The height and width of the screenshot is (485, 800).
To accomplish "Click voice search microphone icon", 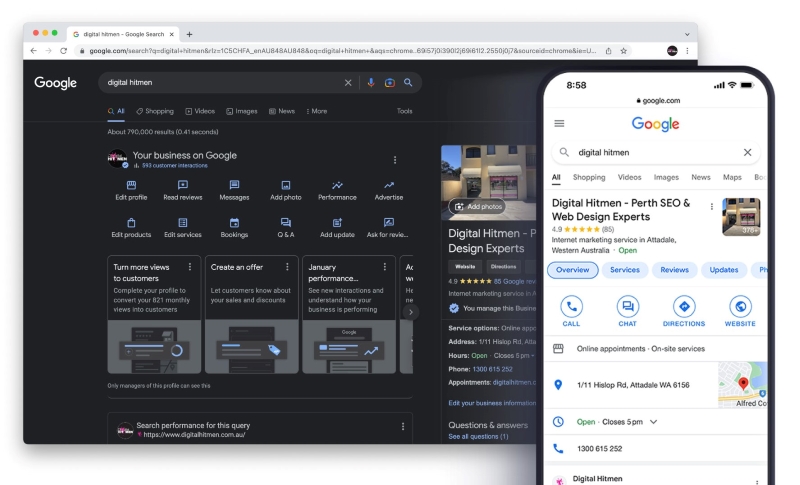I will click(x=371, y=83).
